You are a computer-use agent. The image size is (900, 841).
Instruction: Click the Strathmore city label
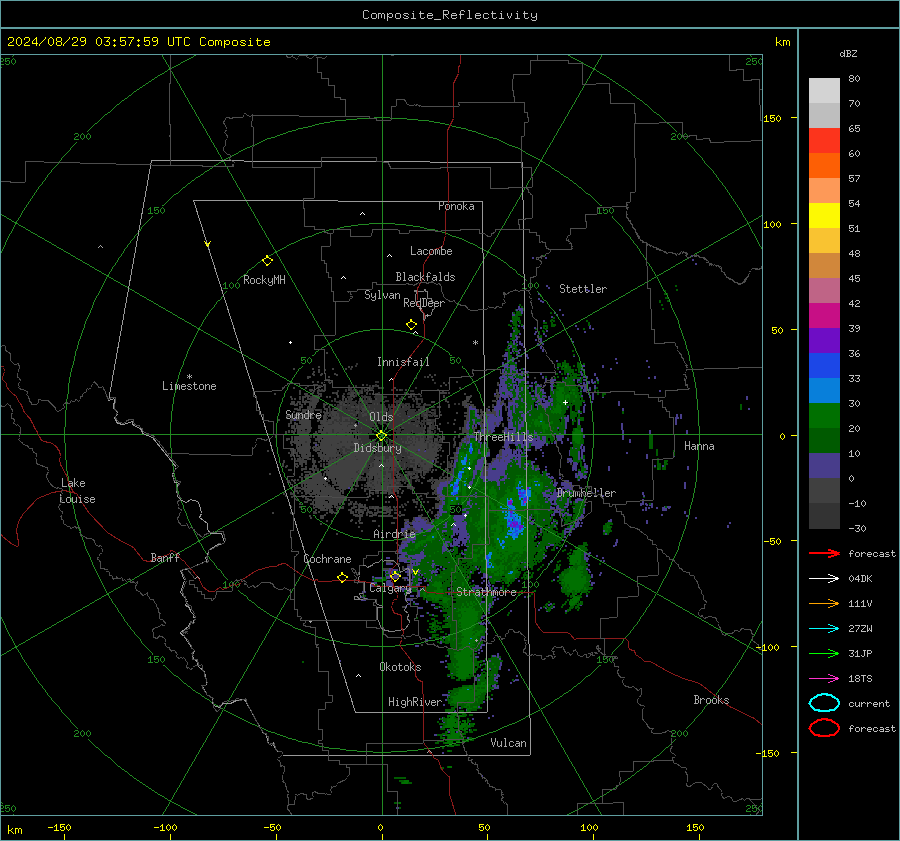pyautogui.click(x=486, y=592)
